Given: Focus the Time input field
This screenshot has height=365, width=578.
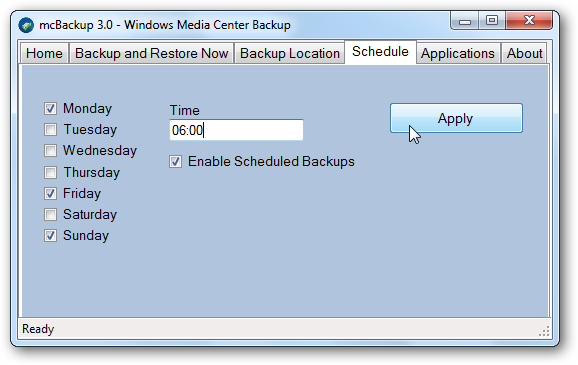Looking at the screenshot, I should point(236,130).
